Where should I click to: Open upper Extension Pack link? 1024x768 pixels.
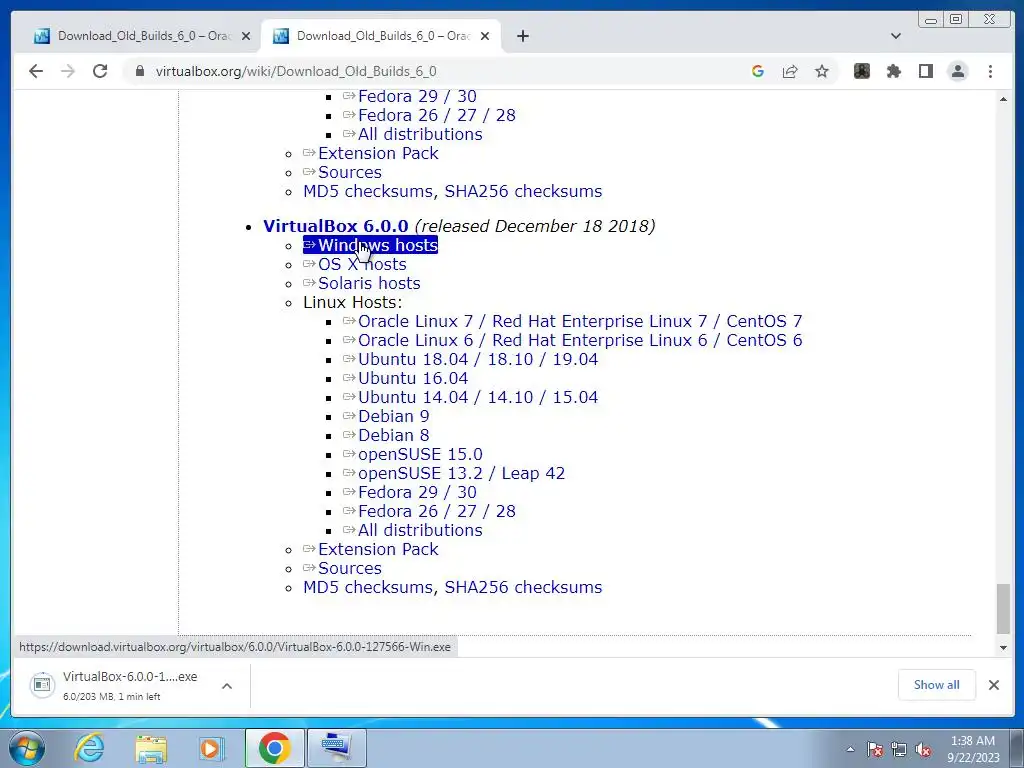(371, 153)
